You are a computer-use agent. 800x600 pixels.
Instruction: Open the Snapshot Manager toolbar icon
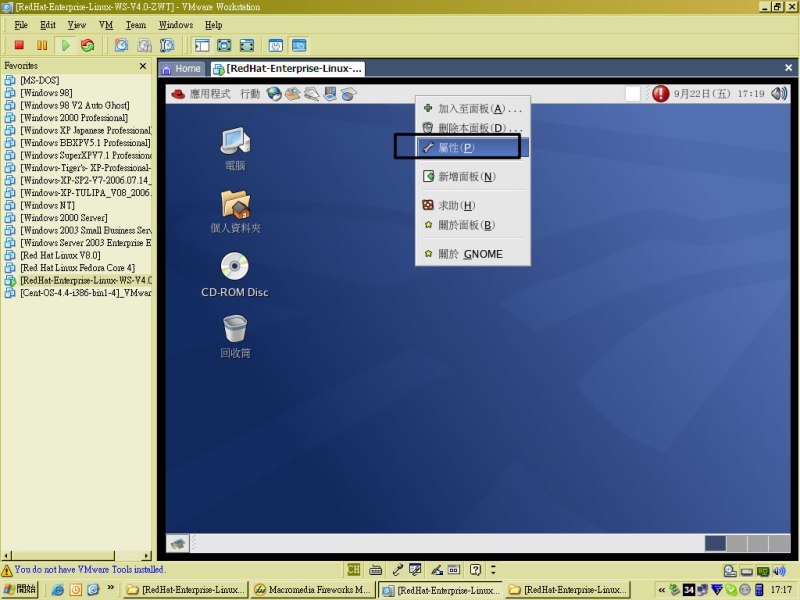tap(167, 45)
